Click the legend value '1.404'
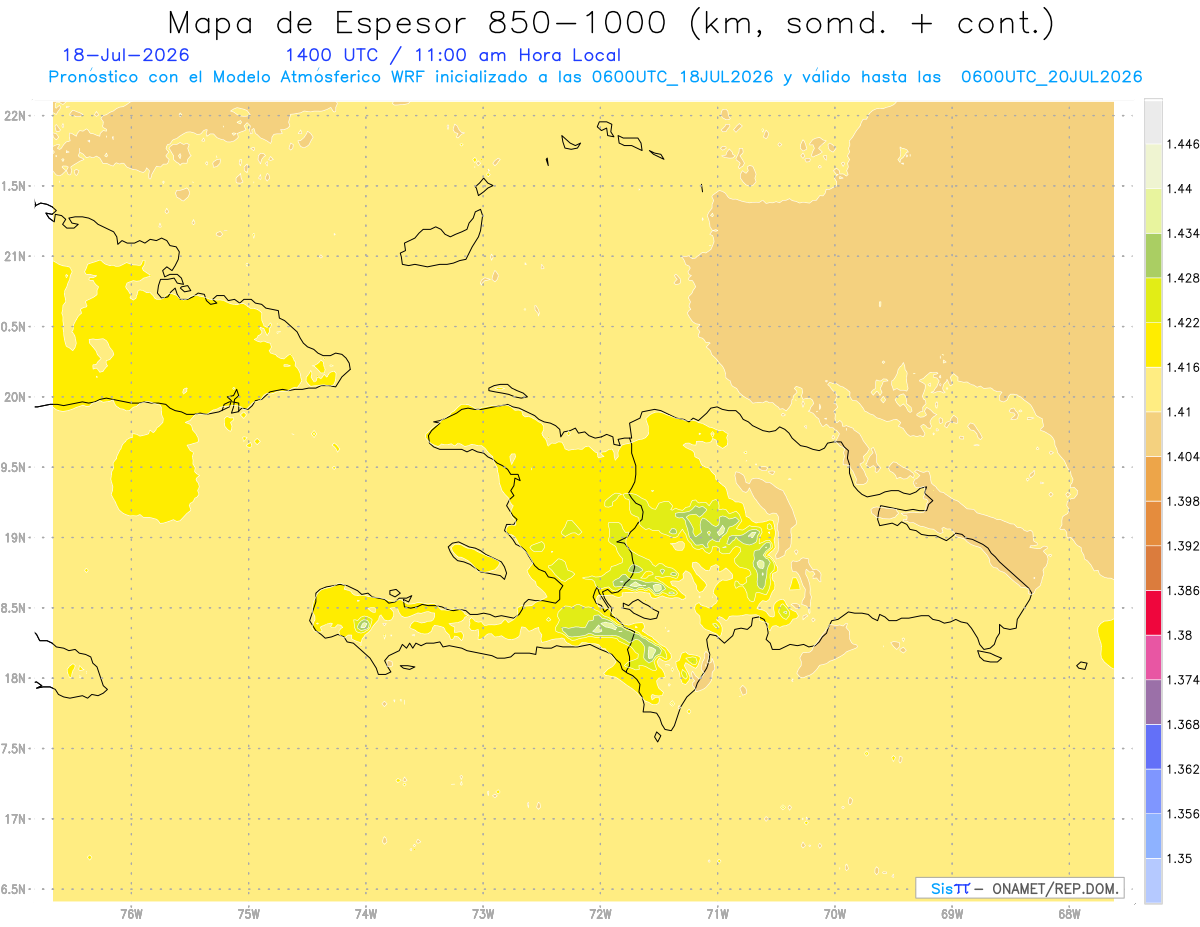Image resolution: width=1200 pixels, height=927 pixels. pos(1182,457)
